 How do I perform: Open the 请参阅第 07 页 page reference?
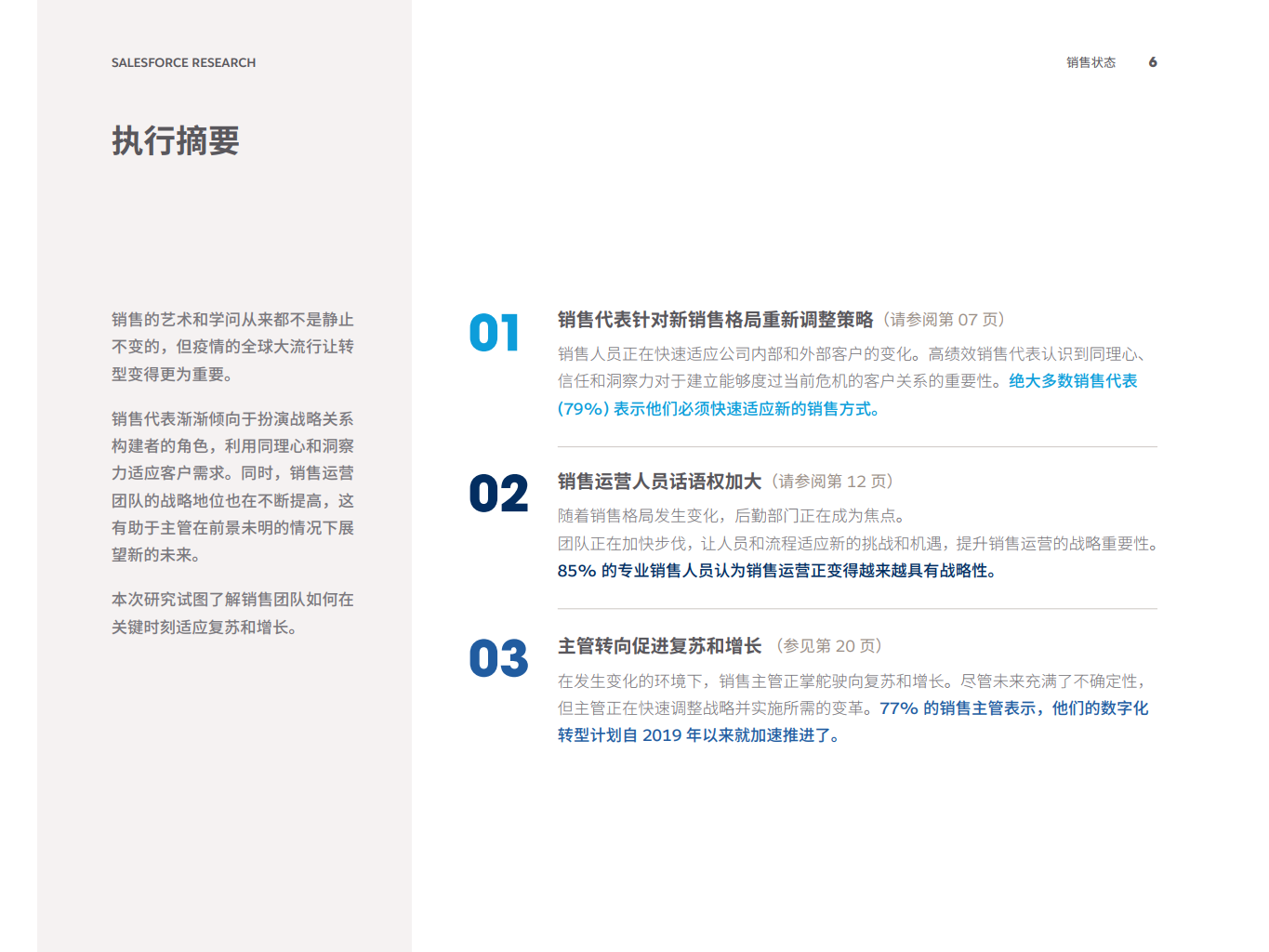(x=944, y=320)
